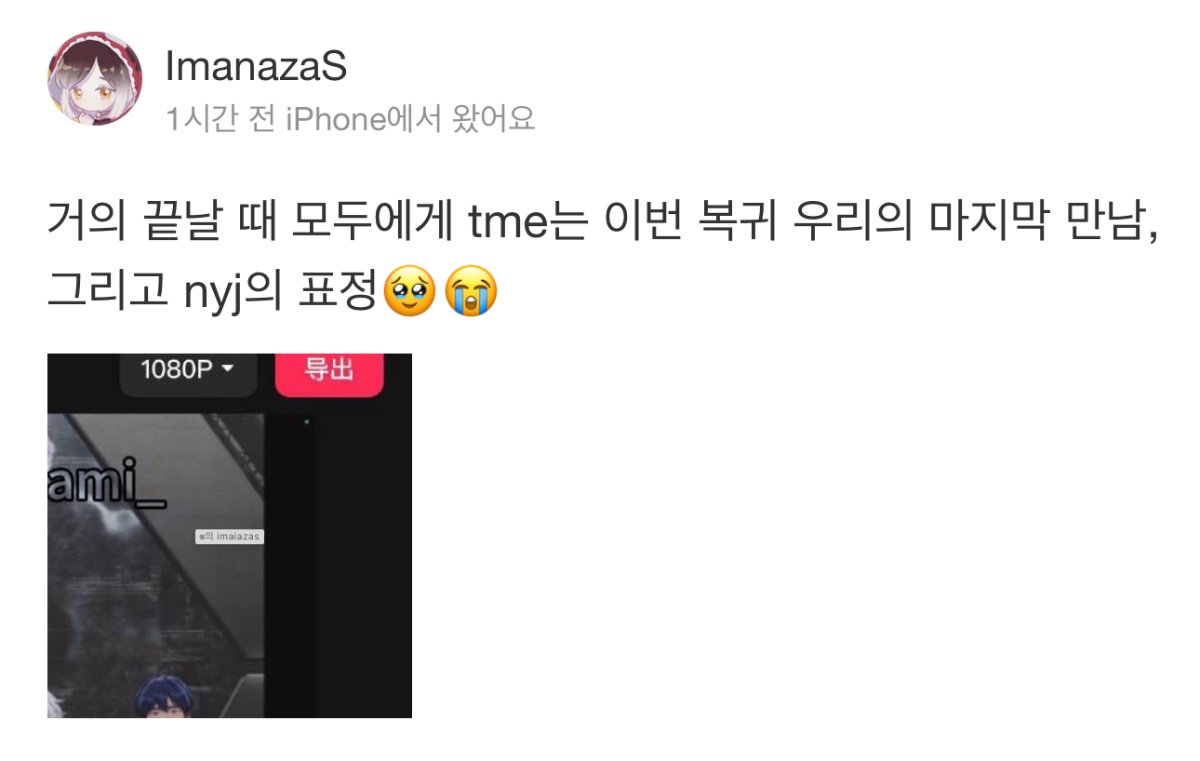Click the 'imaiazas' watermark in the image
This screenshot has width=1200, height=761.
229,537
